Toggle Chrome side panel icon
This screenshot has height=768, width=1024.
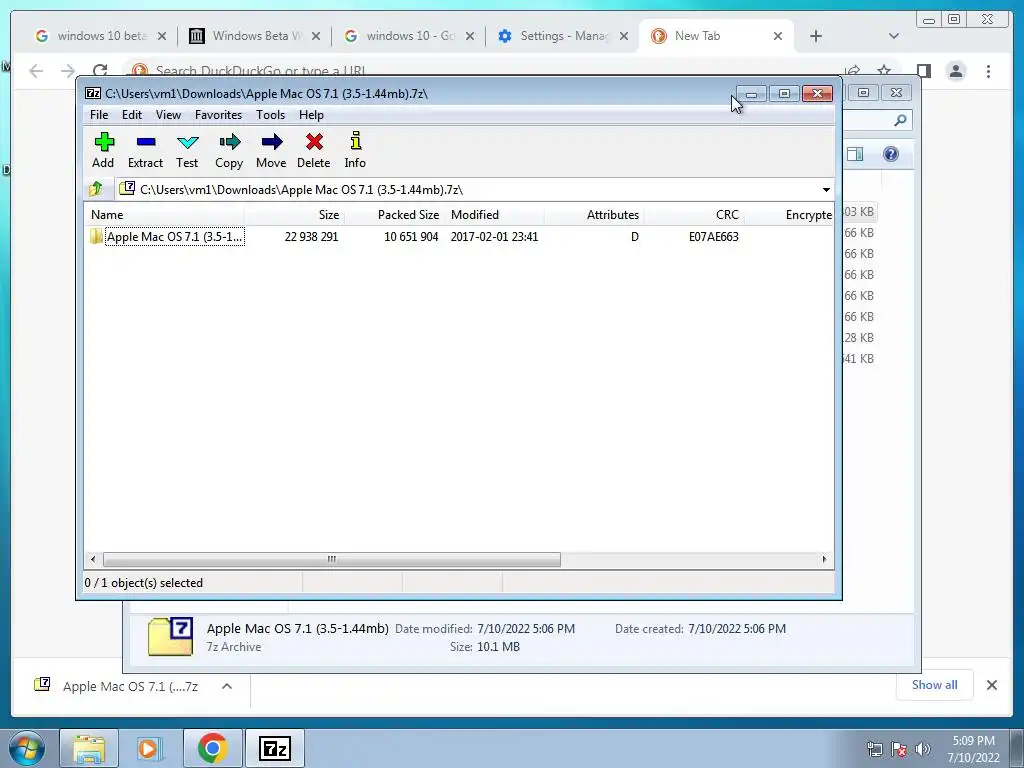click(923, 71)
